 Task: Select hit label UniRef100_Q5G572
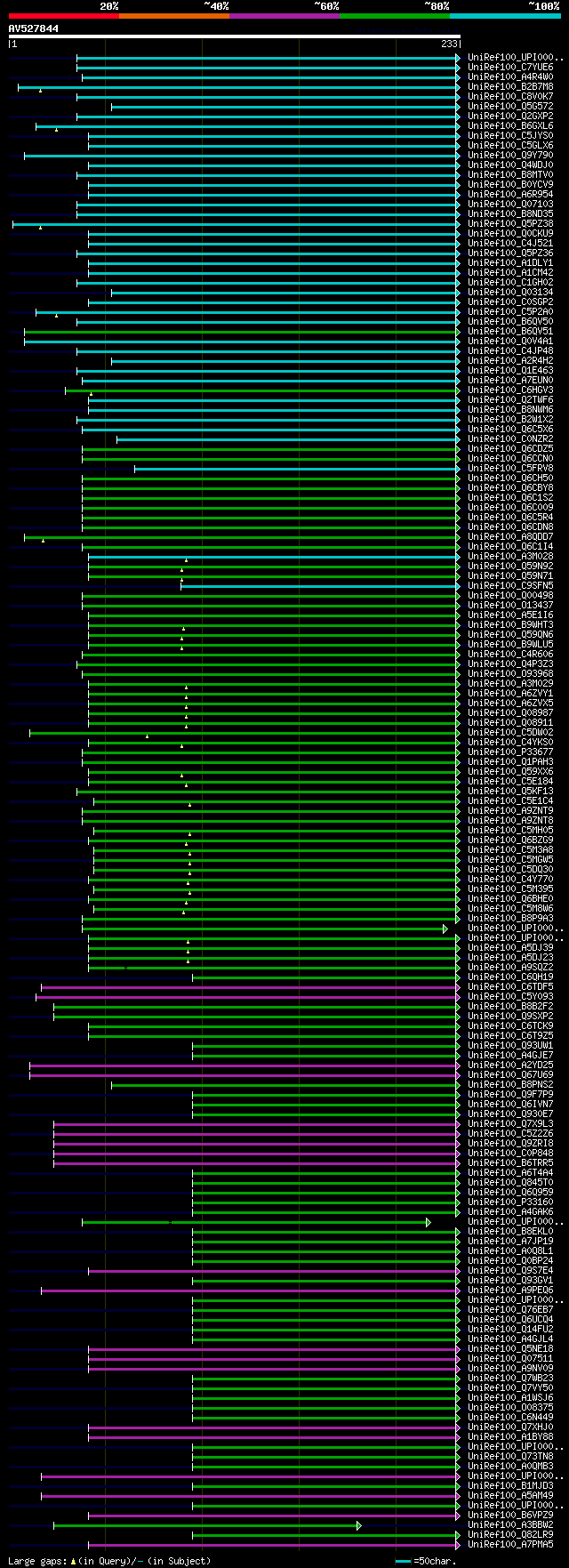[510, 107]
